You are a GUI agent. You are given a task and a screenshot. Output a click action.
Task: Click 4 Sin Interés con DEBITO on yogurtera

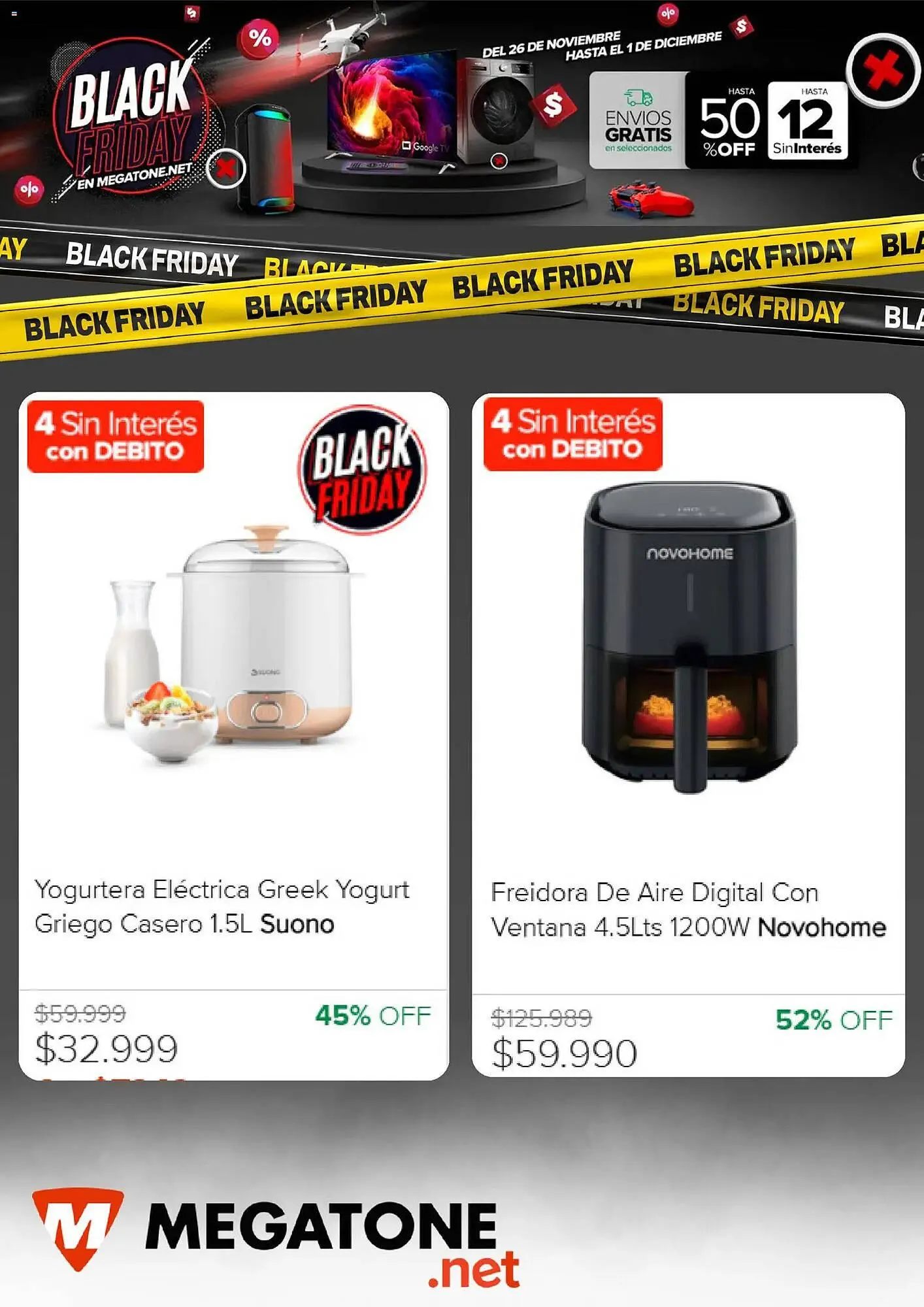(x=116, y=437)
